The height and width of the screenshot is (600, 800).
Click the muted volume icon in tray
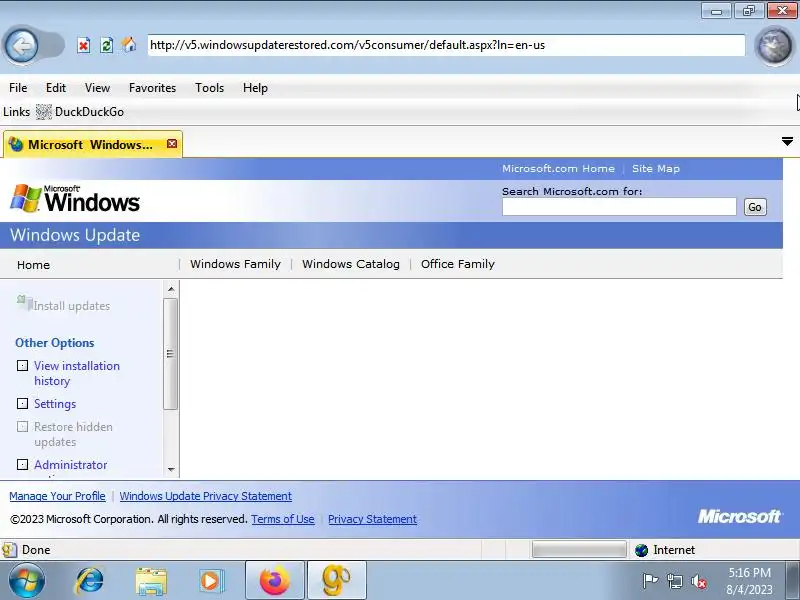(698, 581)
